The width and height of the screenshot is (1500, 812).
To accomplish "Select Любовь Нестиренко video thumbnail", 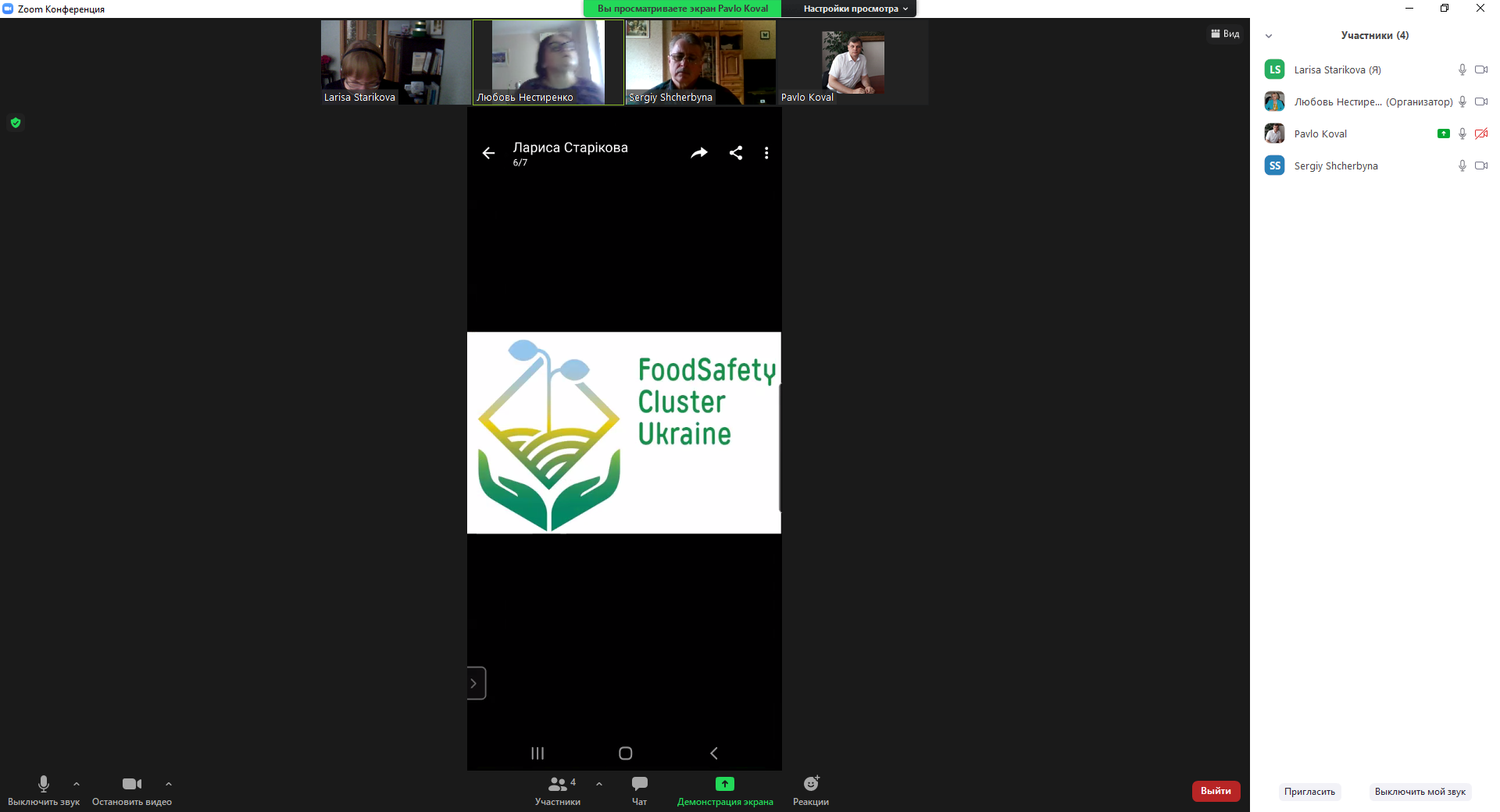I will (548, 62).
